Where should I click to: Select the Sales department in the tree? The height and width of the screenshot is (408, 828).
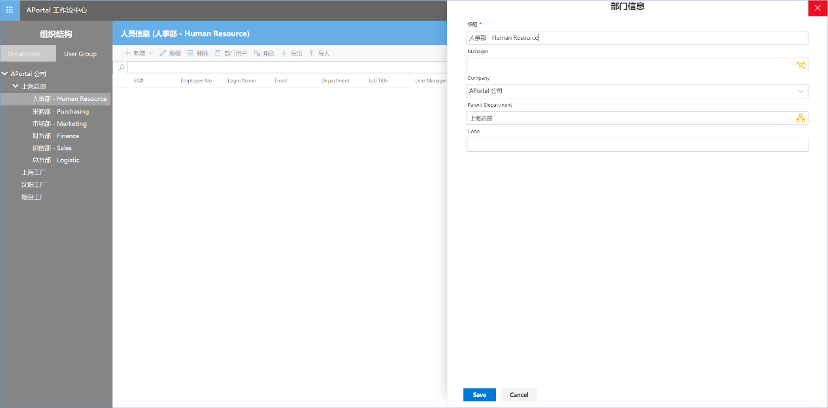[x=52, y=148]
